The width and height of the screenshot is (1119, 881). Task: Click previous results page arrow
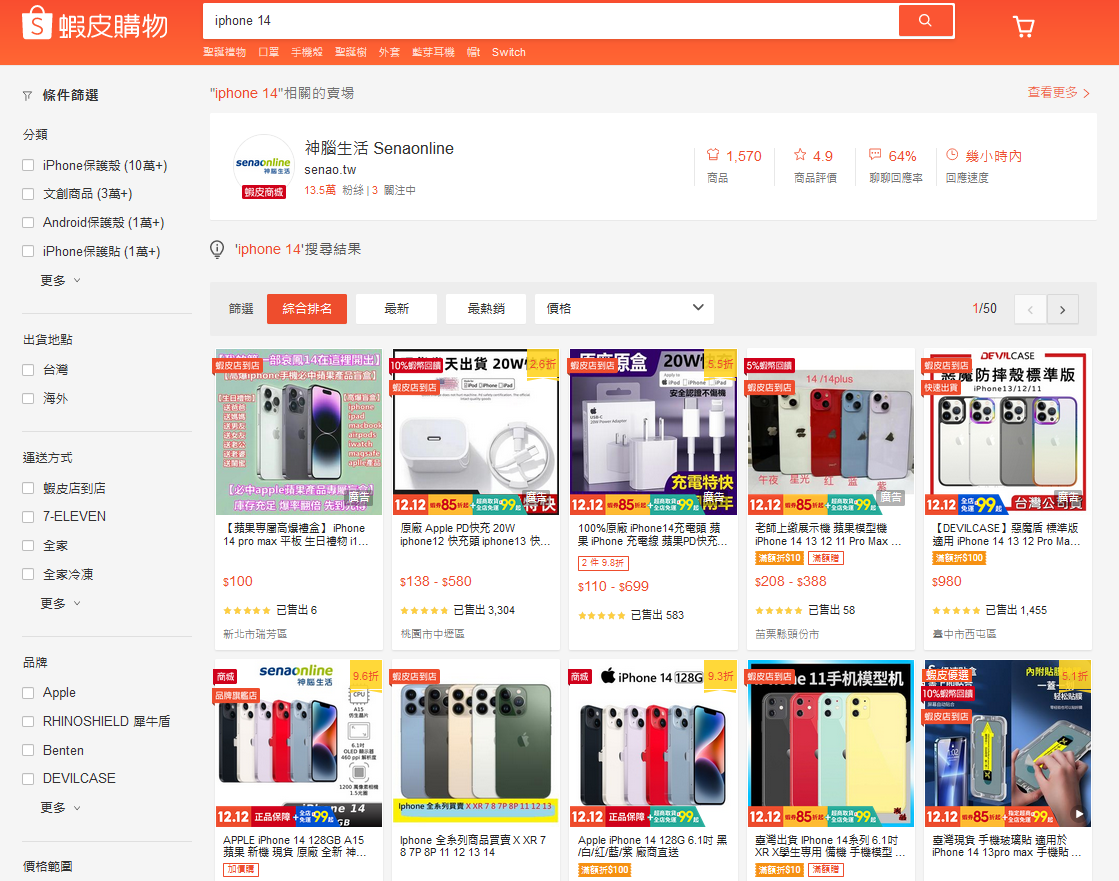point(1030,310)
